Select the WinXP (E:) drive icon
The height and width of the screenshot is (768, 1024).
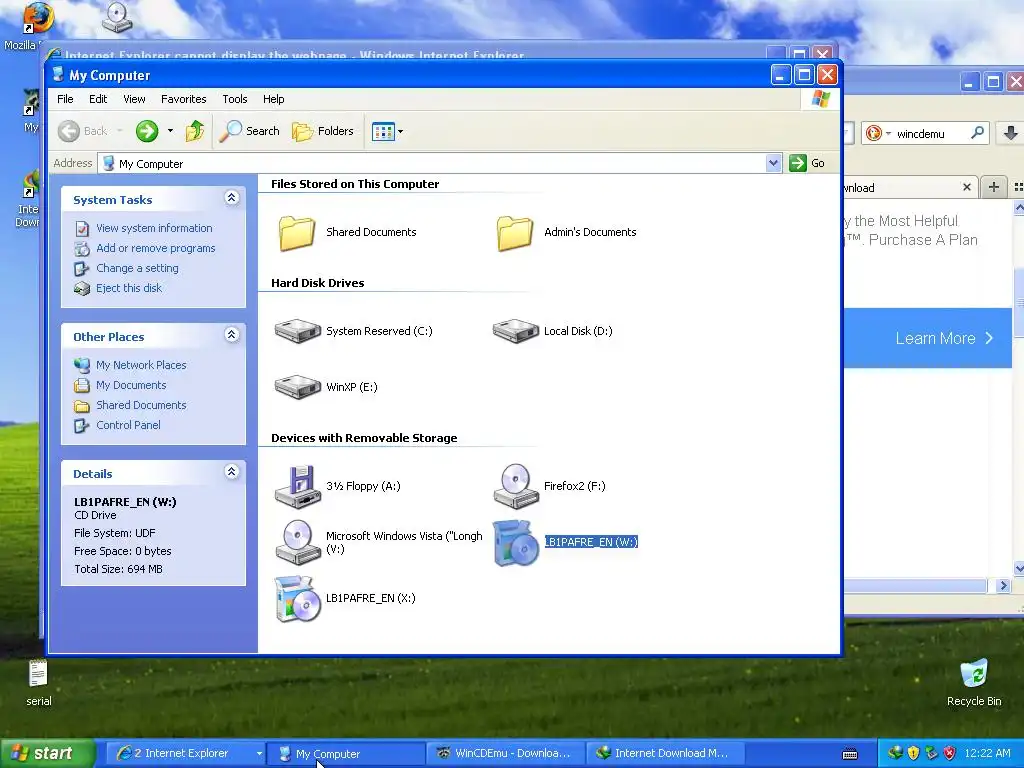tap(297, 387)
